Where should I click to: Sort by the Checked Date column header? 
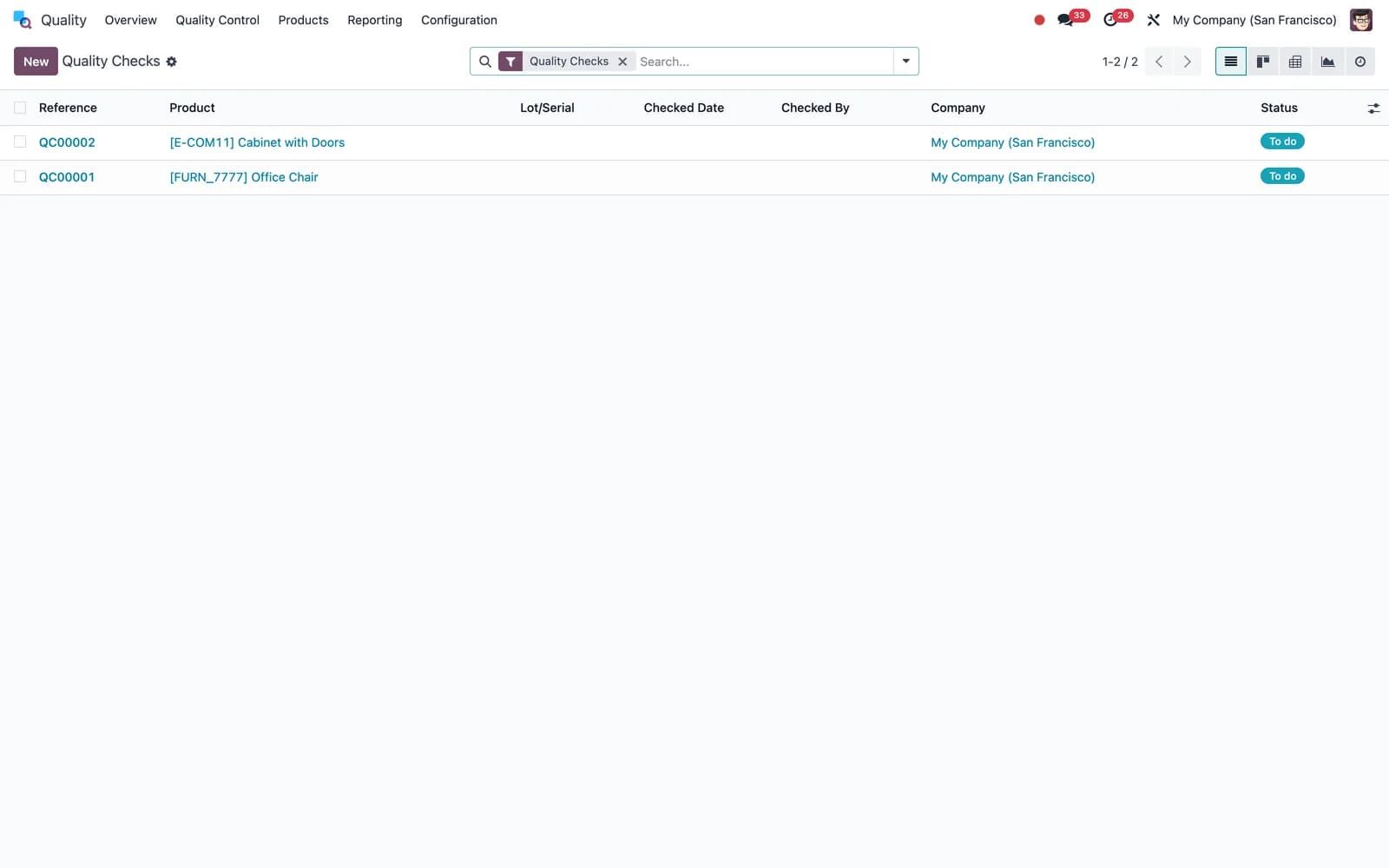684,108
